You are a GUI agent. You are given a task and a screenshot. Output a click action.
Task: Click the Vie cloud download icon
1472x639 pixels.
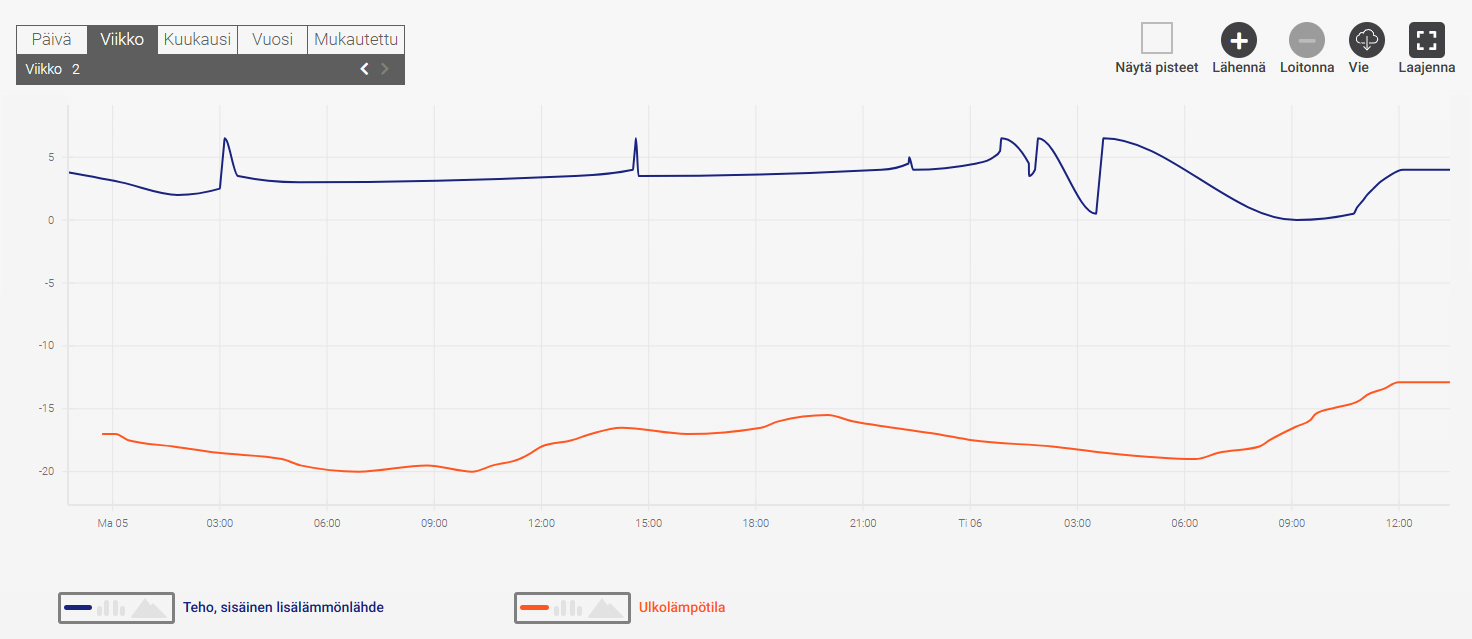click(1366, 40)
